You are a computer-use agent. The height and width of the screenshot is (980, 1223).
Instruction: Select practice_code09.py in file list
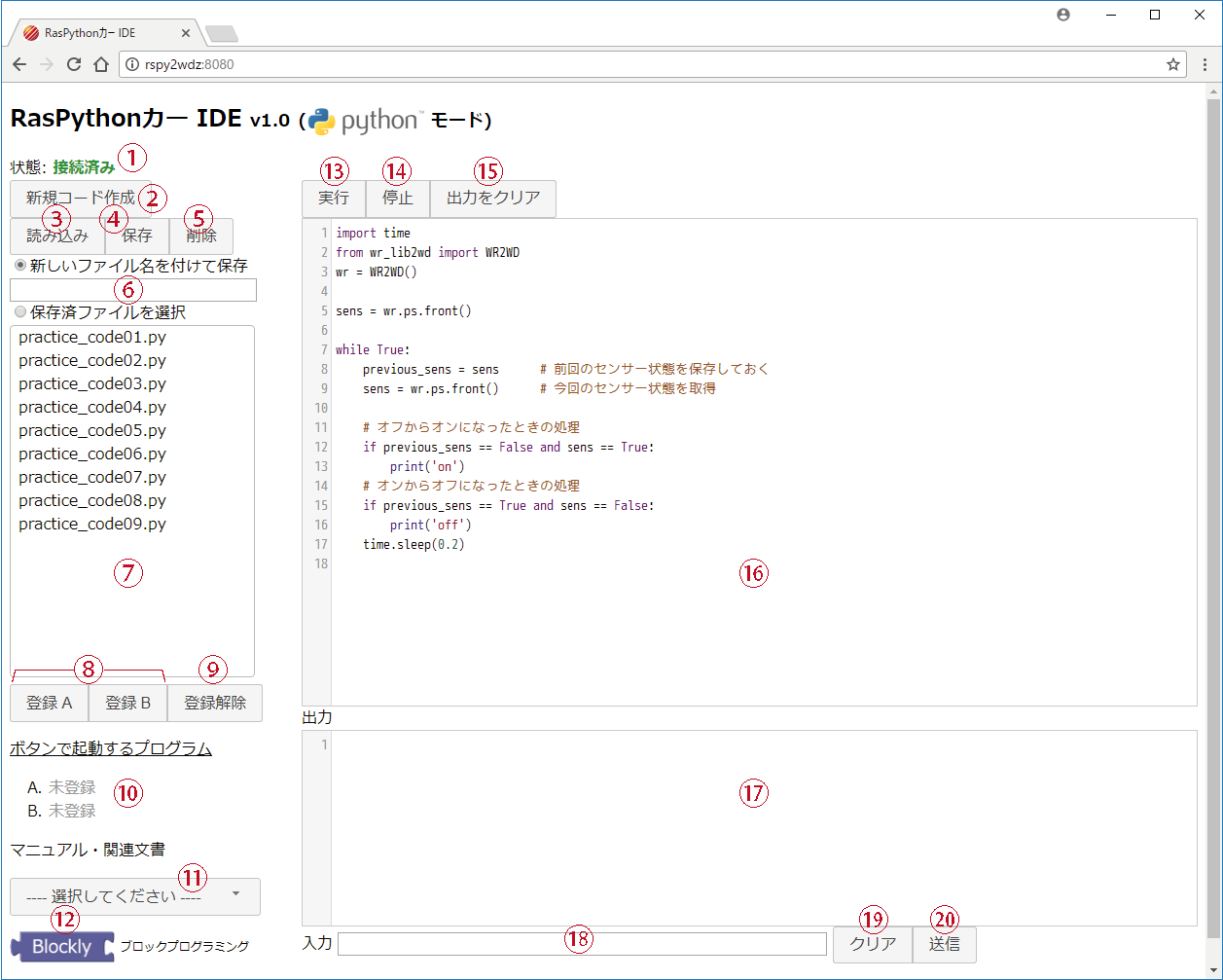click(x=92, y=524)
